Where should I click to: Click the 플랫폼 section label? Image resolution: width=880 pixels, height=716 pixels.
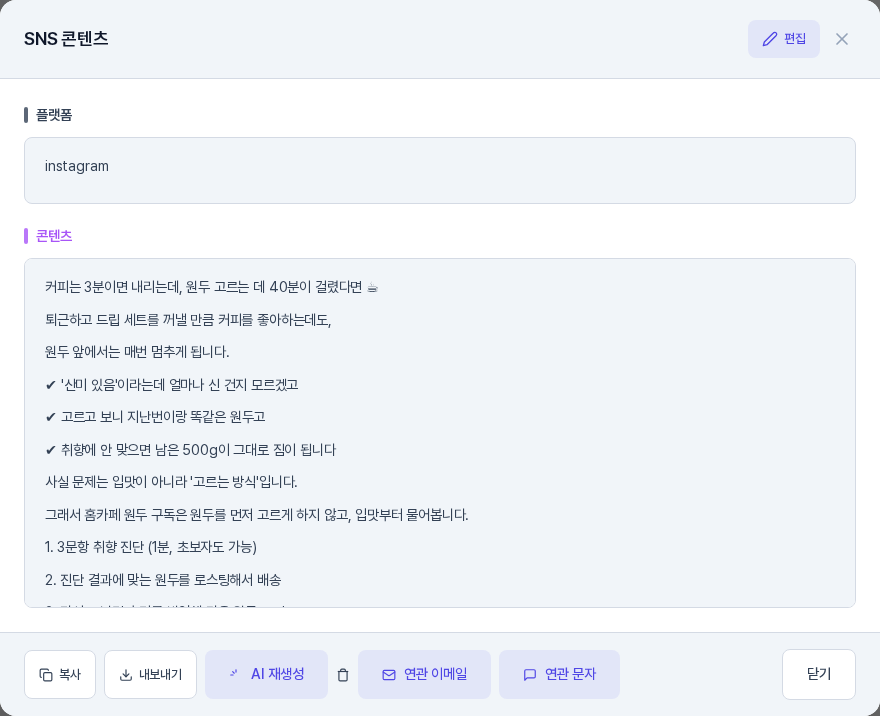54,115
